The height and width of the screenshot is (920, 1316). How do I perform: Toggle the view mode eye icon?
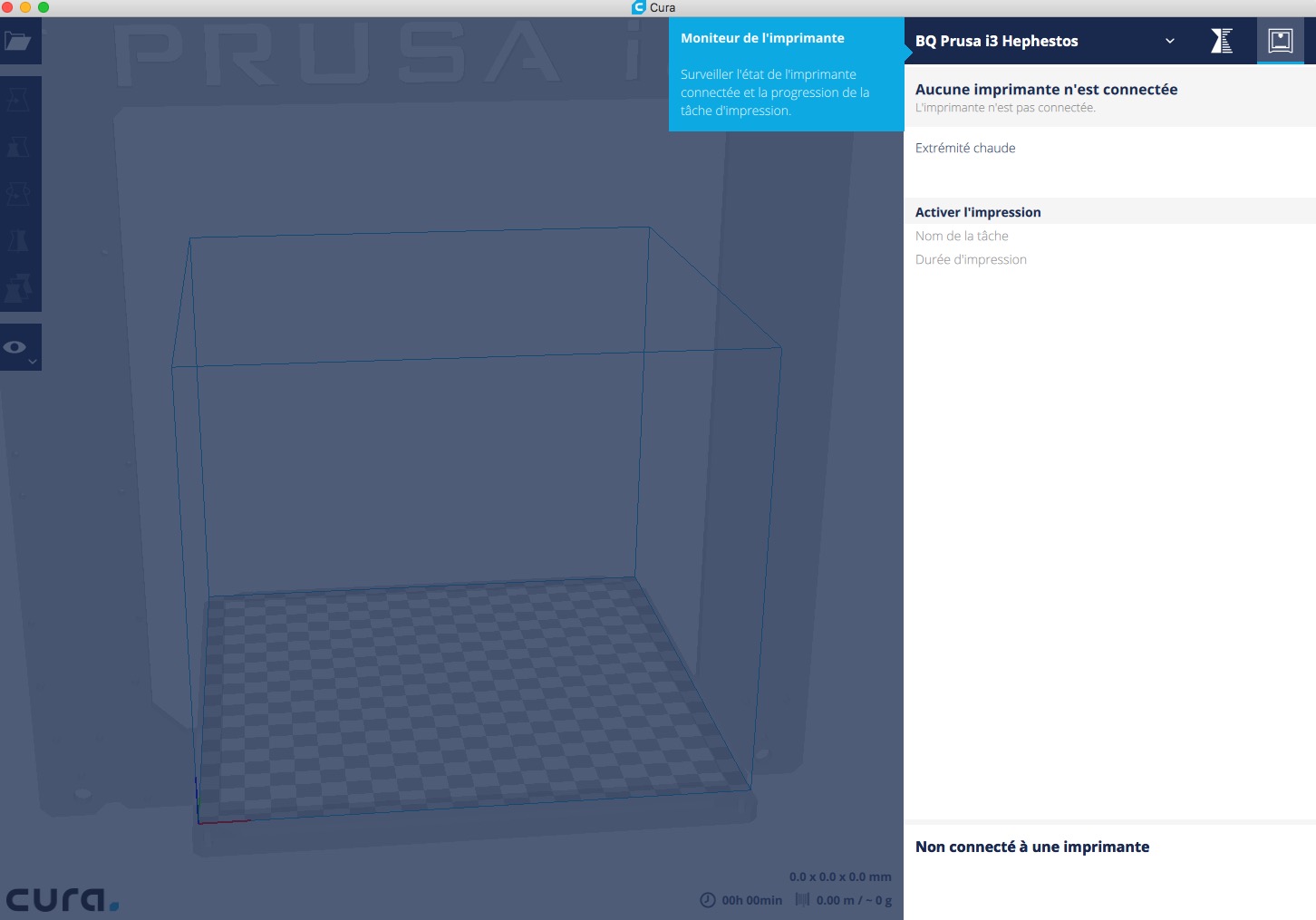coord(15,347)
